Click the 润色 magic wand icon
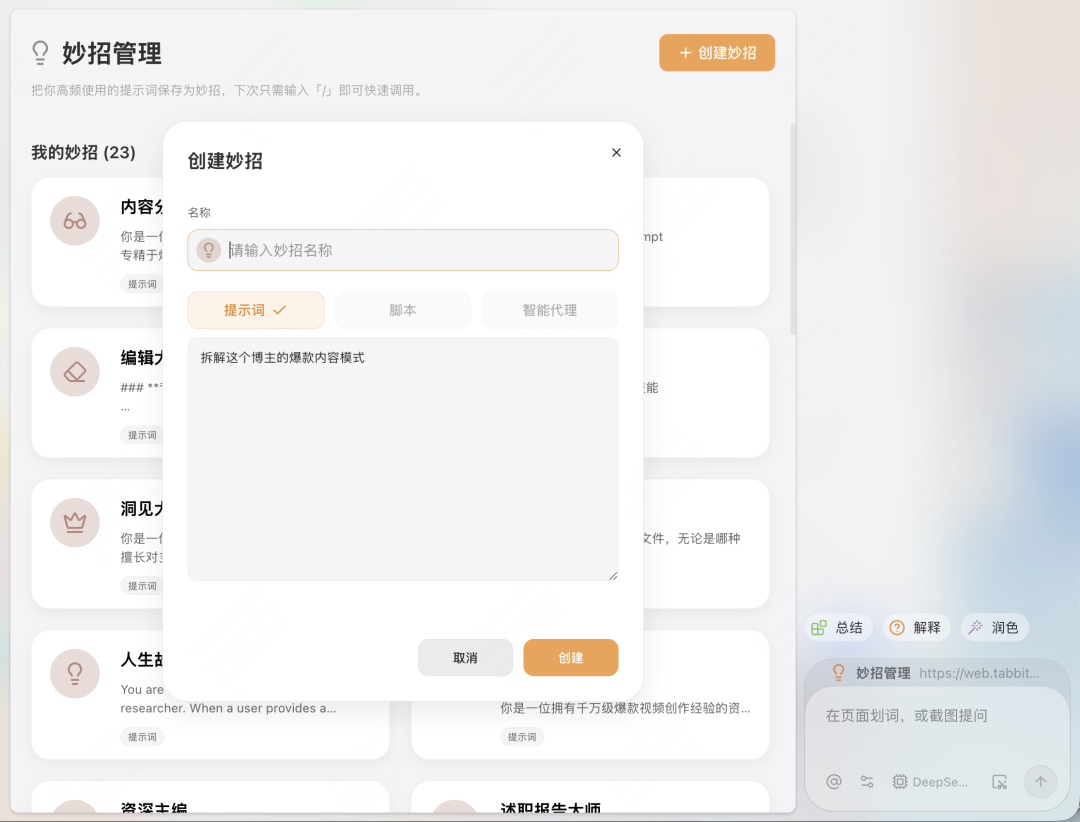1080x822 pixels. click(x=975, y=628)
